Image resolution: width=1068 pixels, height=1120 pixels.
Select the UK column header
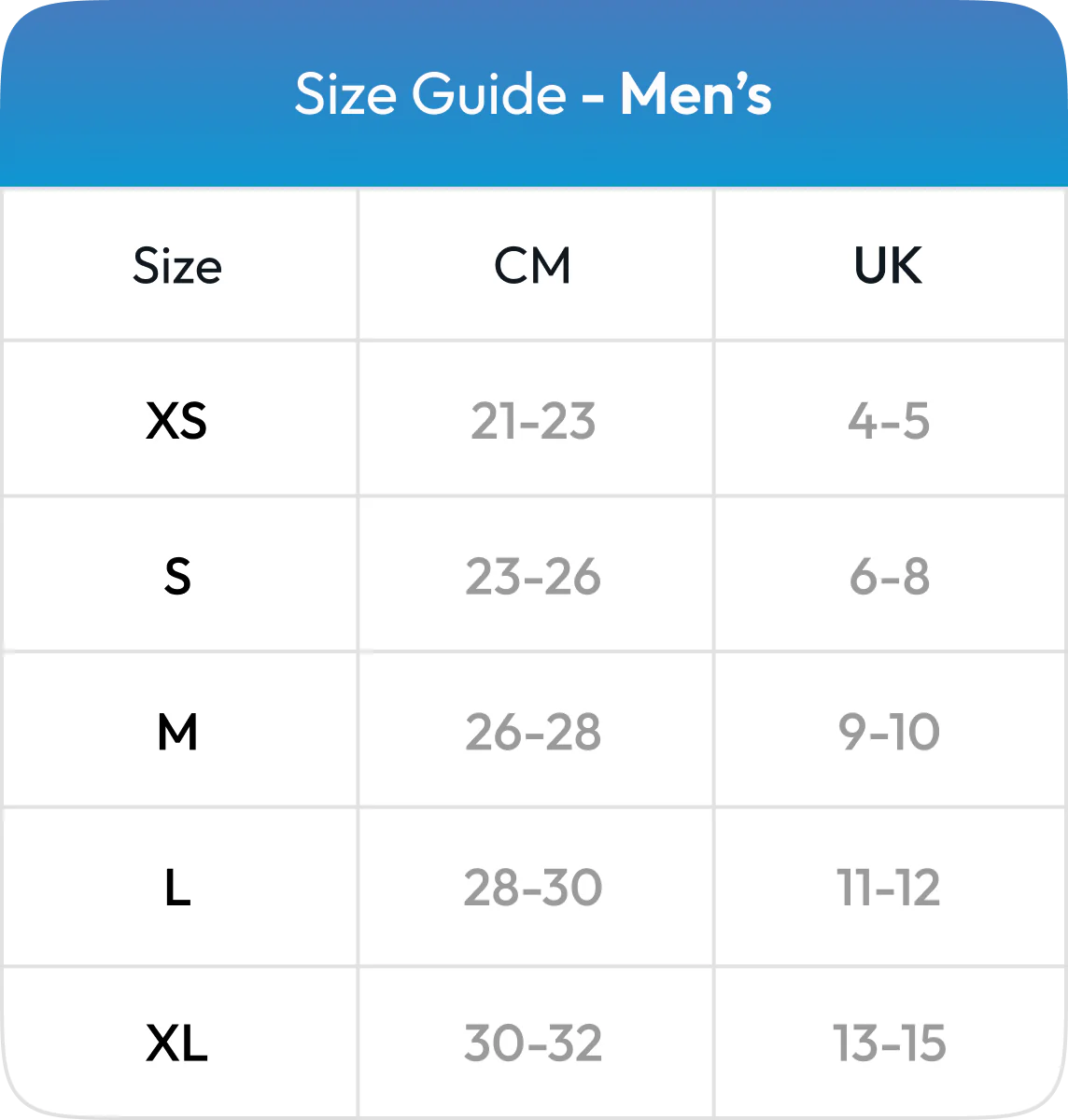(x=888, y=266)
